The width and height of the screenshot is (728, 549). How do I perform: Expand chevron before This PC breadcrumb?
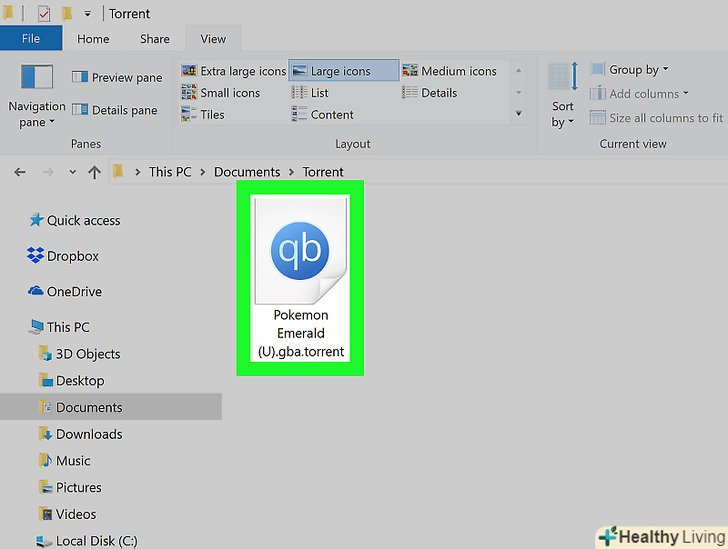pos(137,172)
